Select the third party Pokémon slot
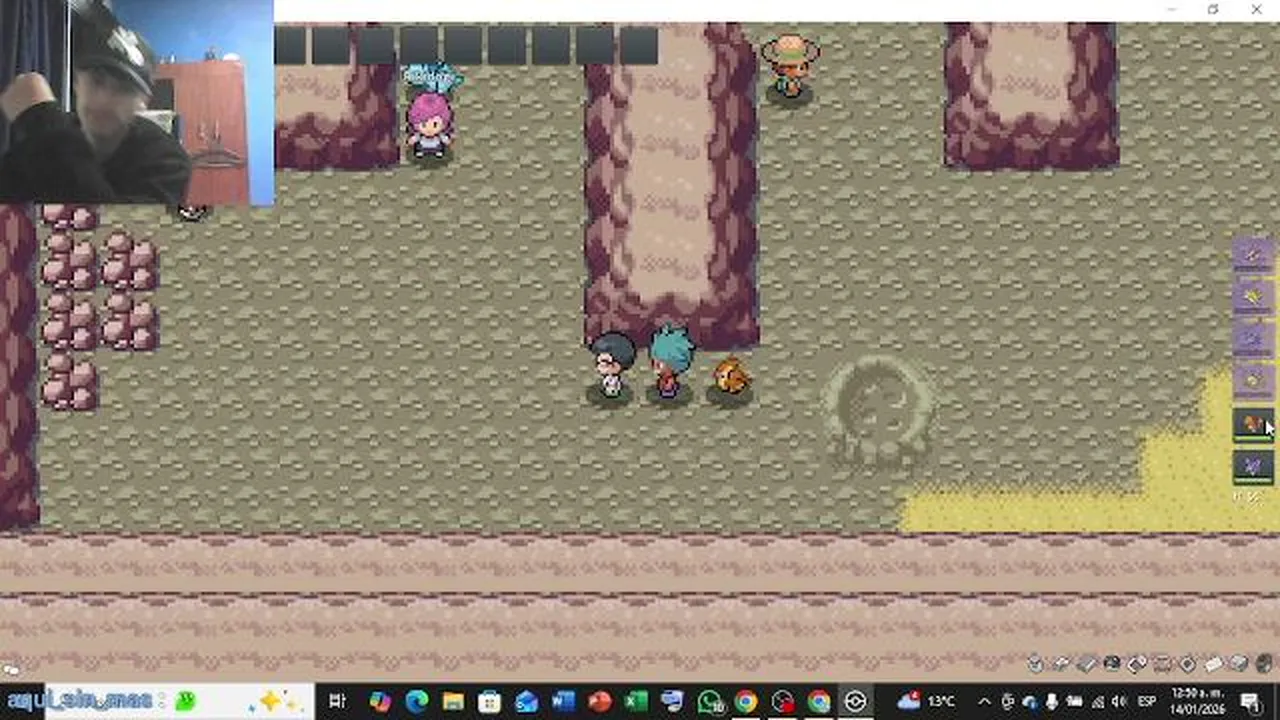Viewport: 1280px width, 720px height. pyautogui.click(x=1253, y=340)
